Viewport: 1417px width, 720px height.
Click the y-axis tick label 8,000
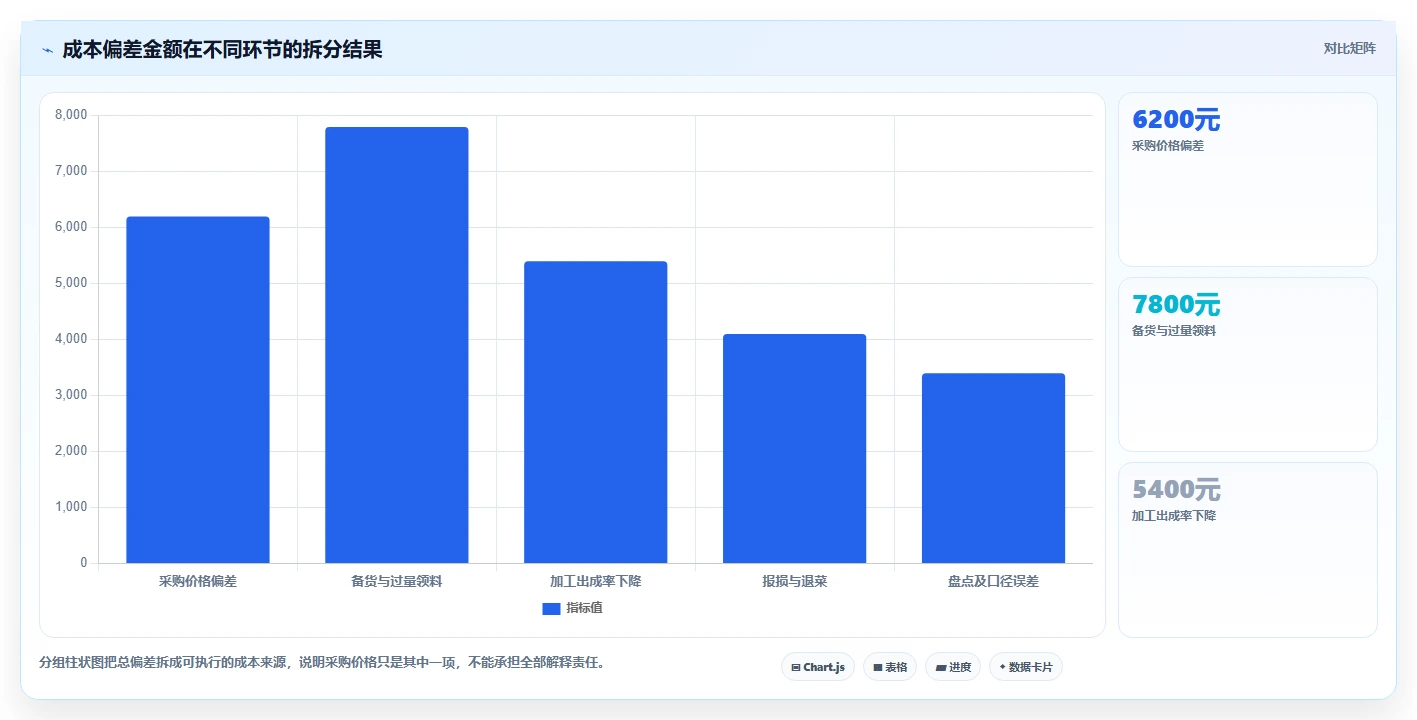tap(71, 115)
